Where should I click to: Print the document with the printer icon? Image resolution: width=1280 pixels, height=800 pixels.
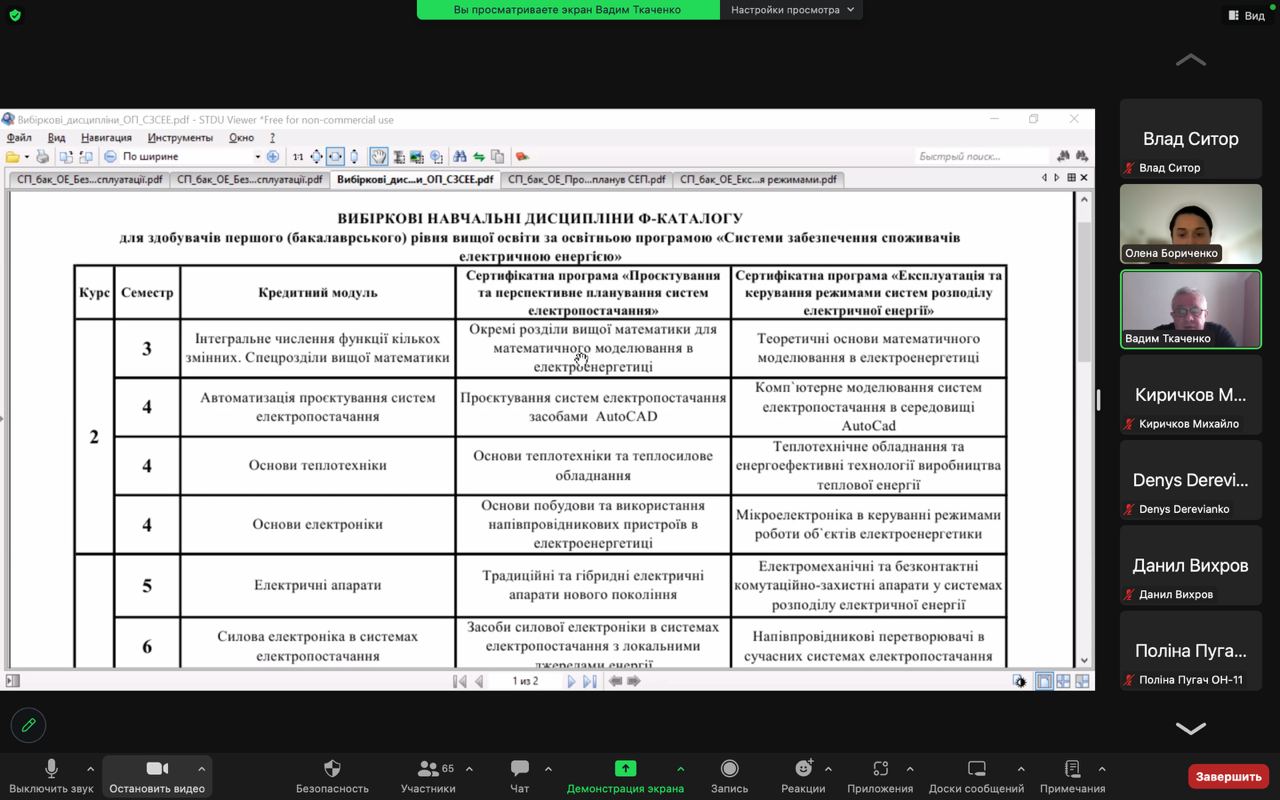(42, 157)
